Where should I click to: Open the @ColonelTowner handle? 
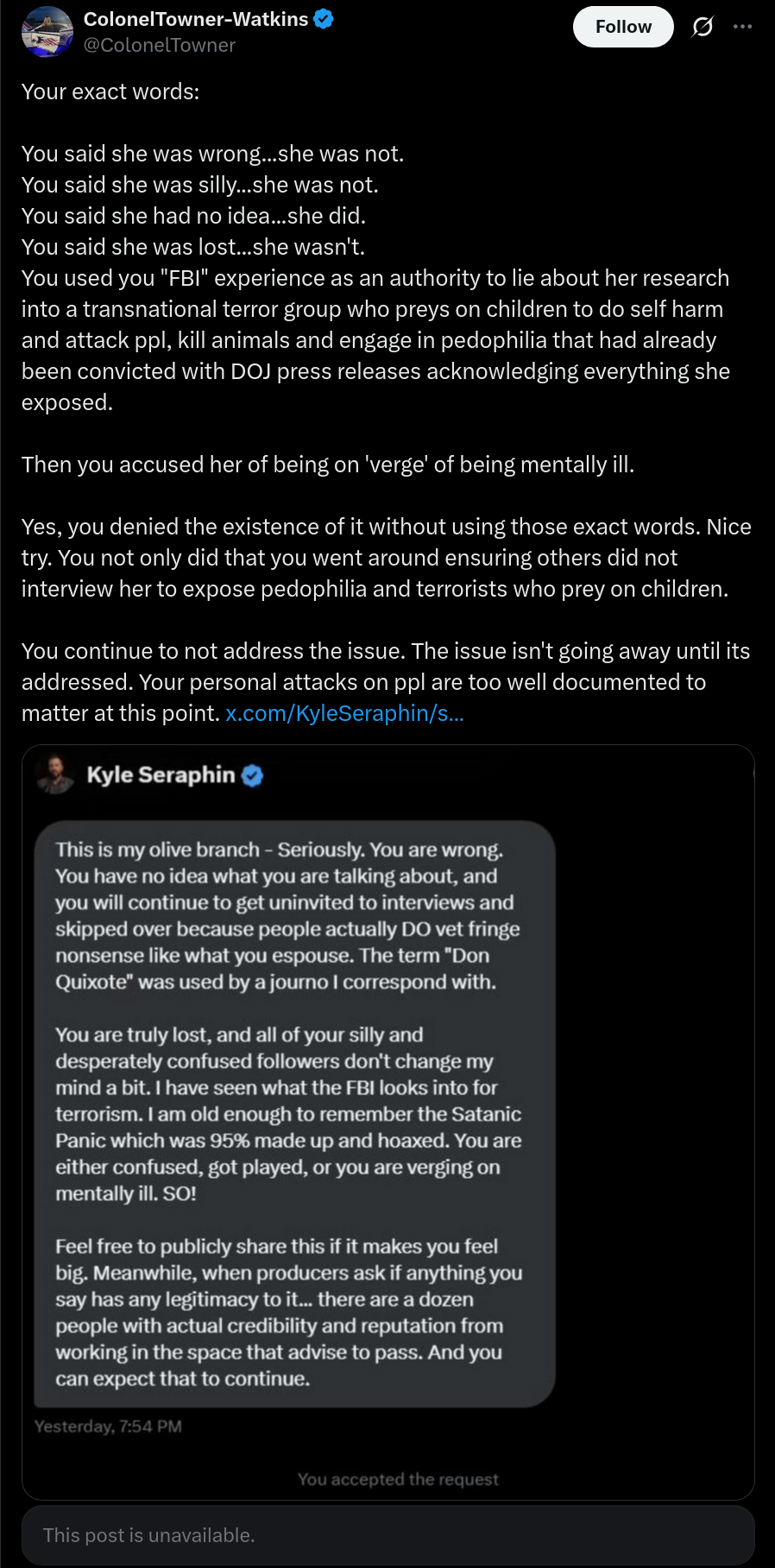[159, 45]
